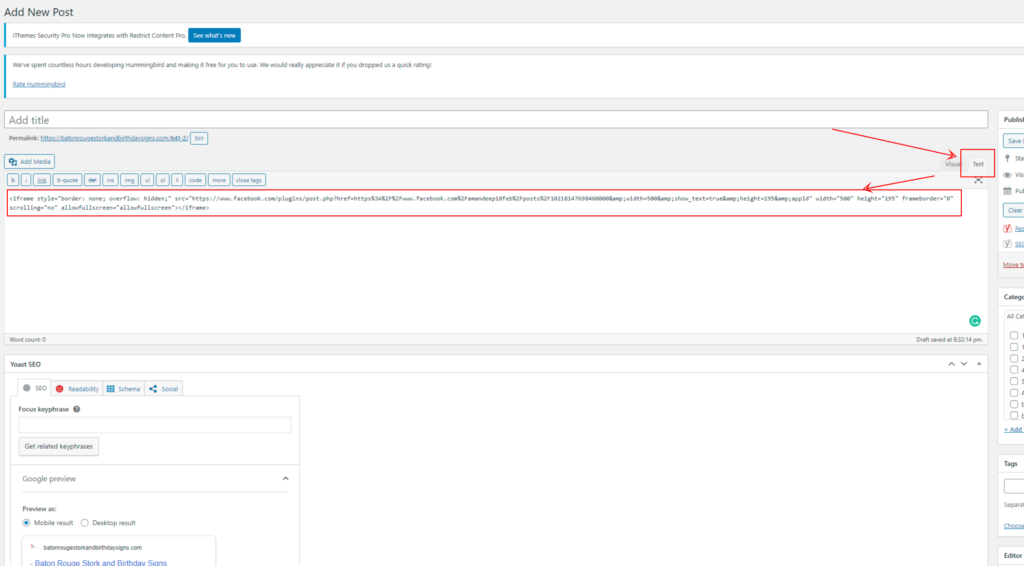Click the Add title field
The image size is (1024, 566).
(x=496, y=119)
